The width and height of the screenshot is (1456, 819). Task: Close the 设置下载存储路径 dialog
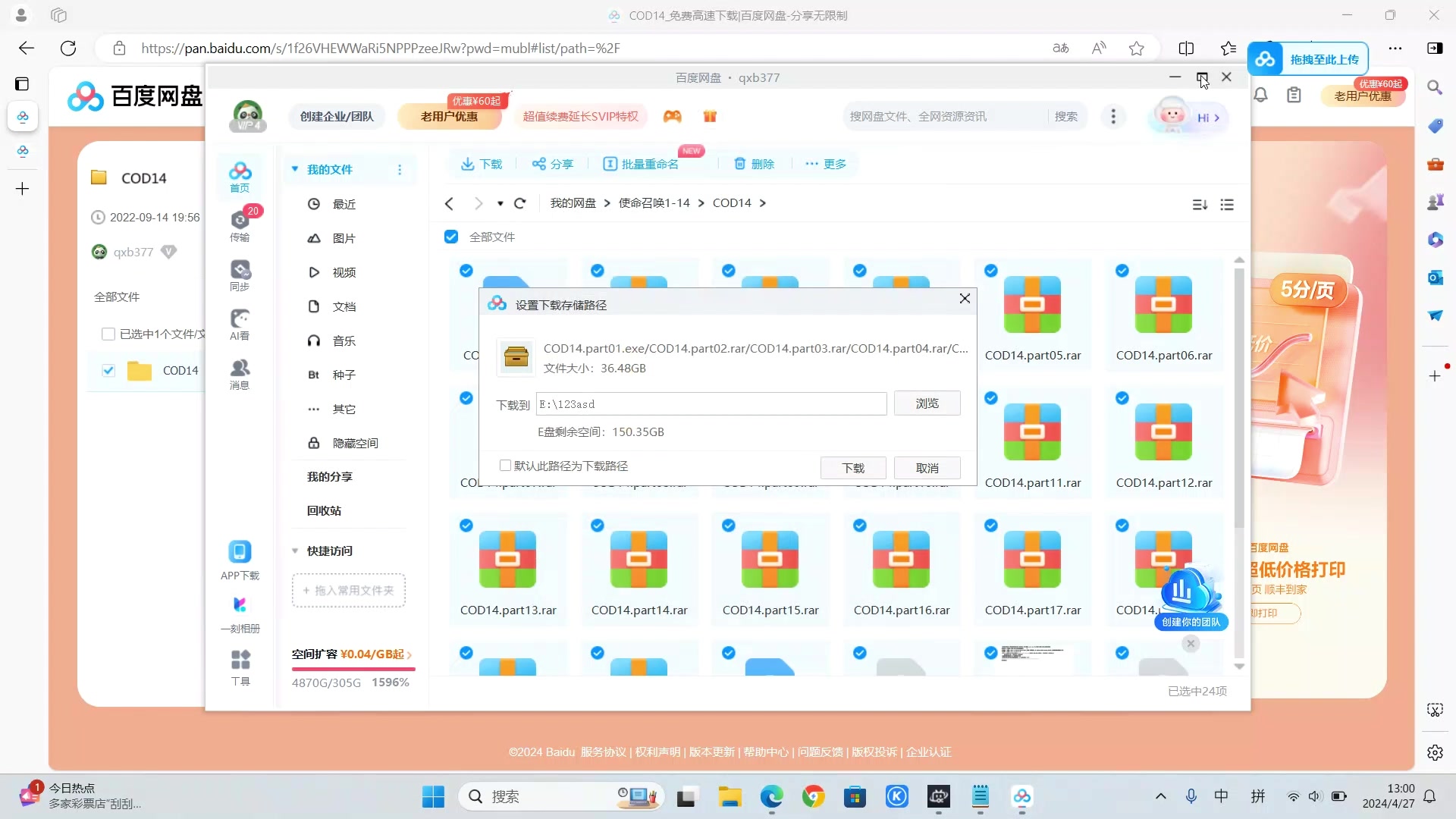click(965, 299)
